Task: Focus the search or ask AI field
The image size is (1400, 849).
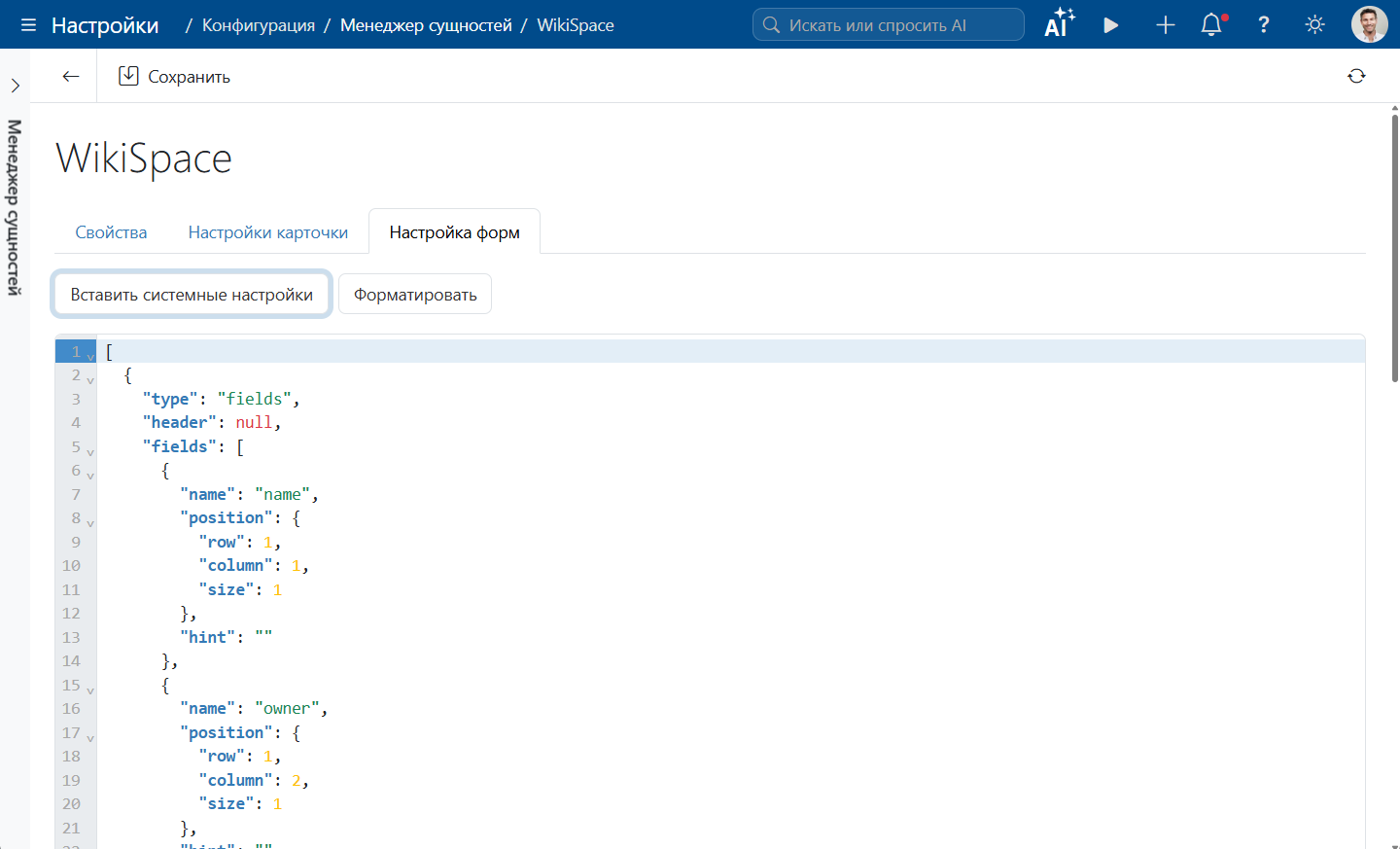Action: 889,24
